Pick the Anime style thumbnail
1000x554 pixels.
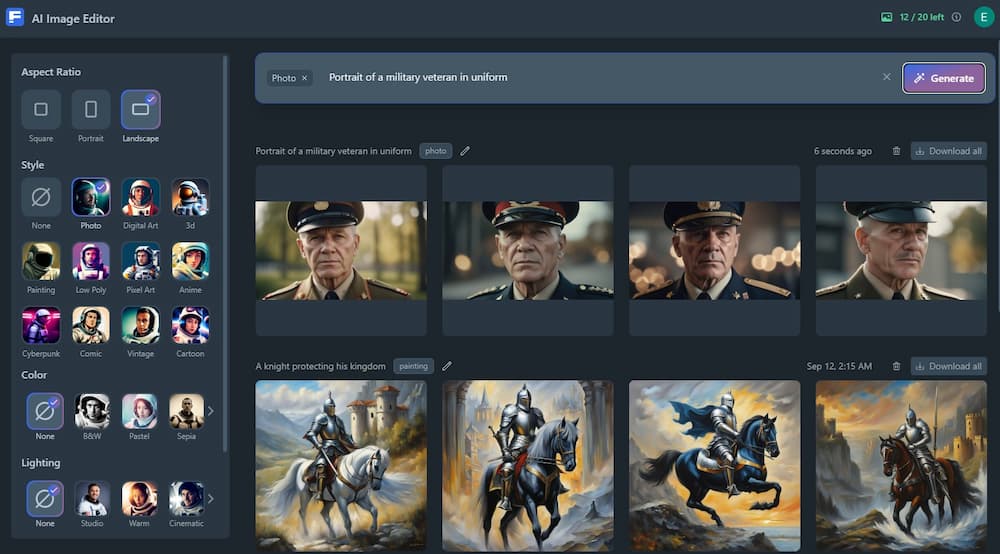pos(190,261)
